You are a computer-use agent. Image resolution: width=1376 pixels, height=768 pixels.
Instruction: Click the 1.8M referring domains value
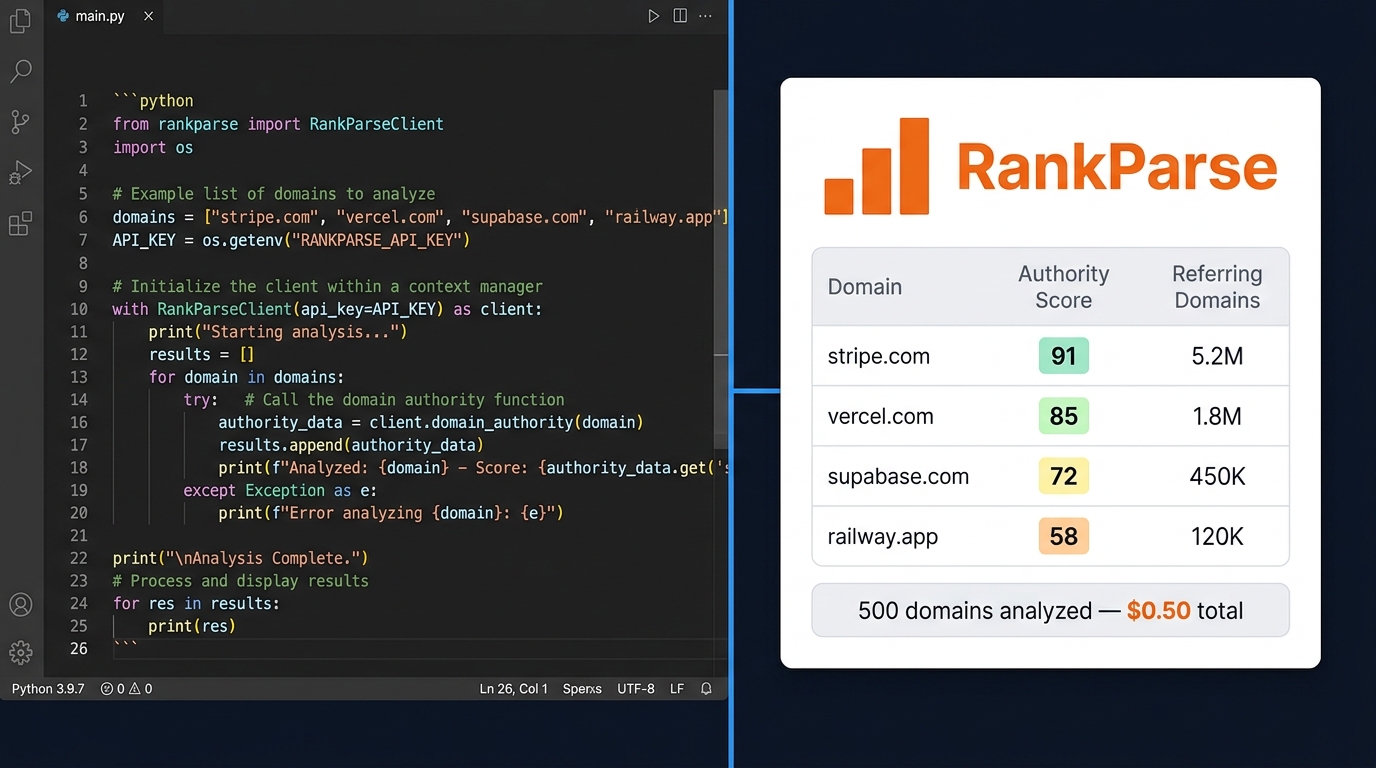1217,417
